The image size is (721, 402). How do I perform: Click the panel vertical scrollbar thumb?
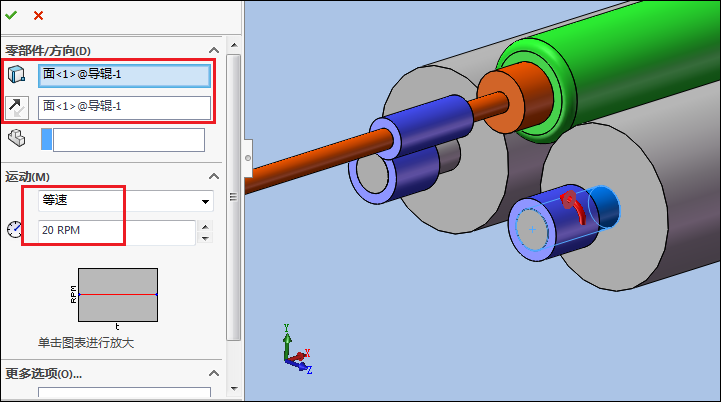click(234, 197)
